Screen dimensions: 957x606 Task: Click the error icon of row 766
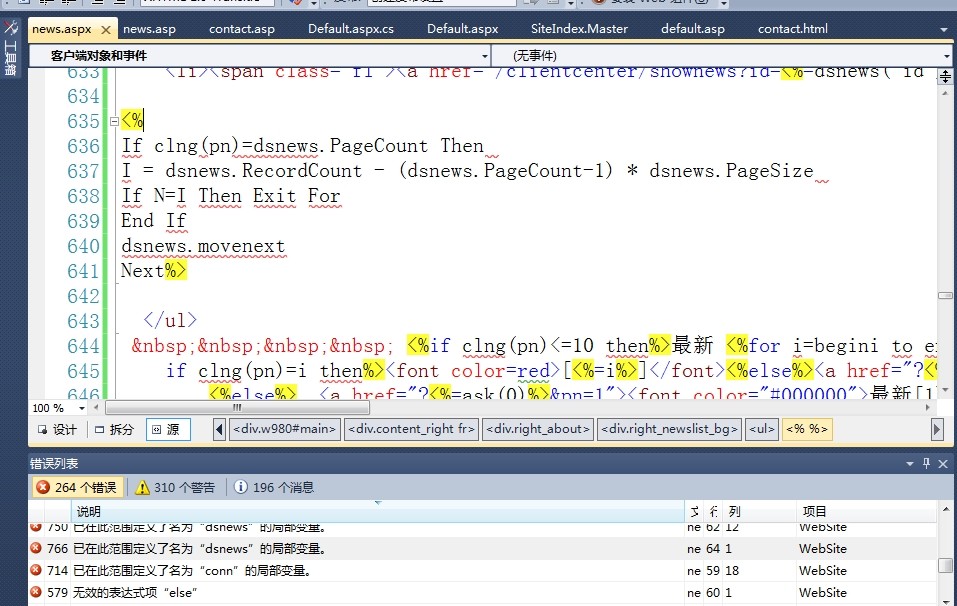36,548
